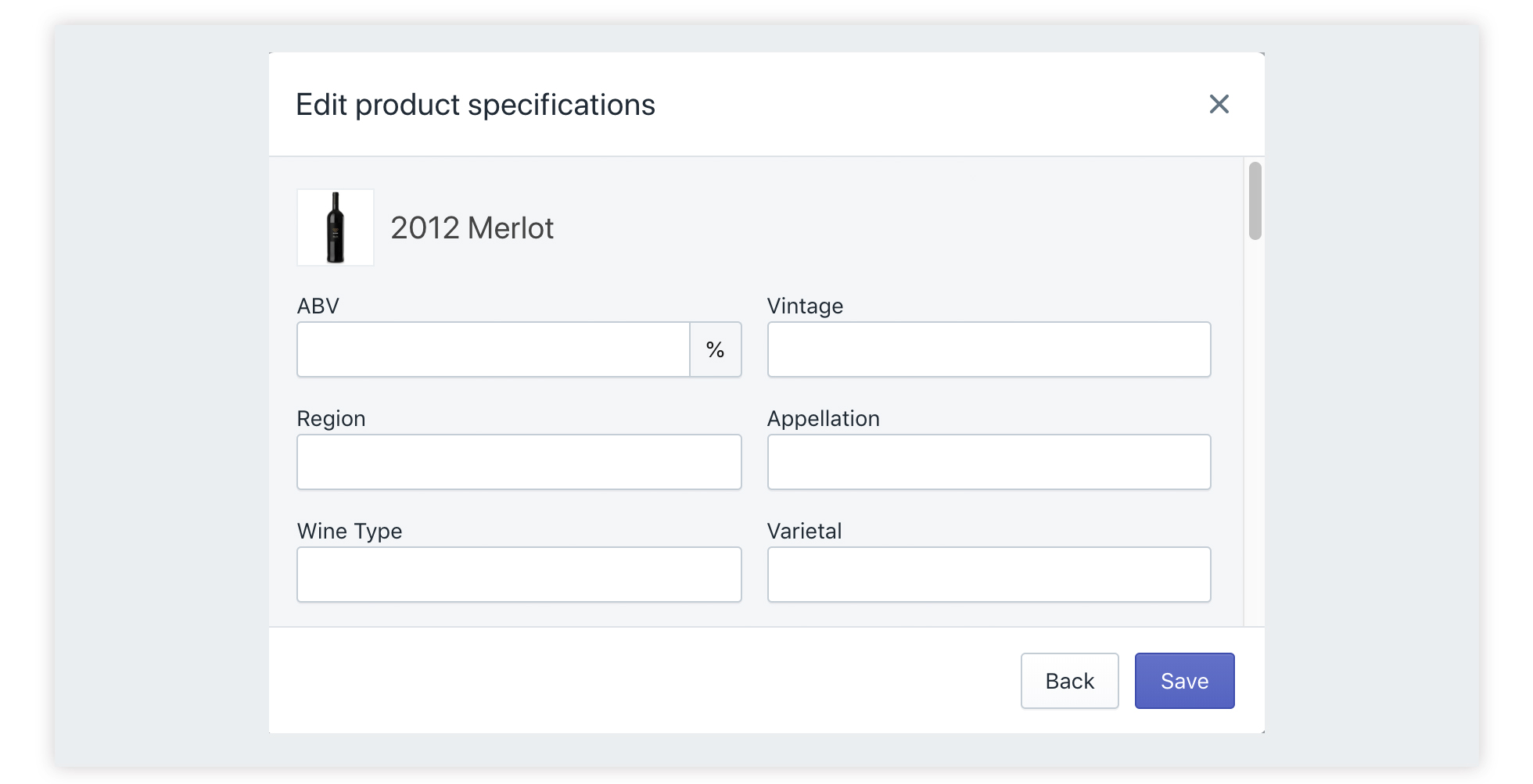This screenshot has height=784, width=1533.
Task: Click the Wine Type field label
Action: point(350,531)
